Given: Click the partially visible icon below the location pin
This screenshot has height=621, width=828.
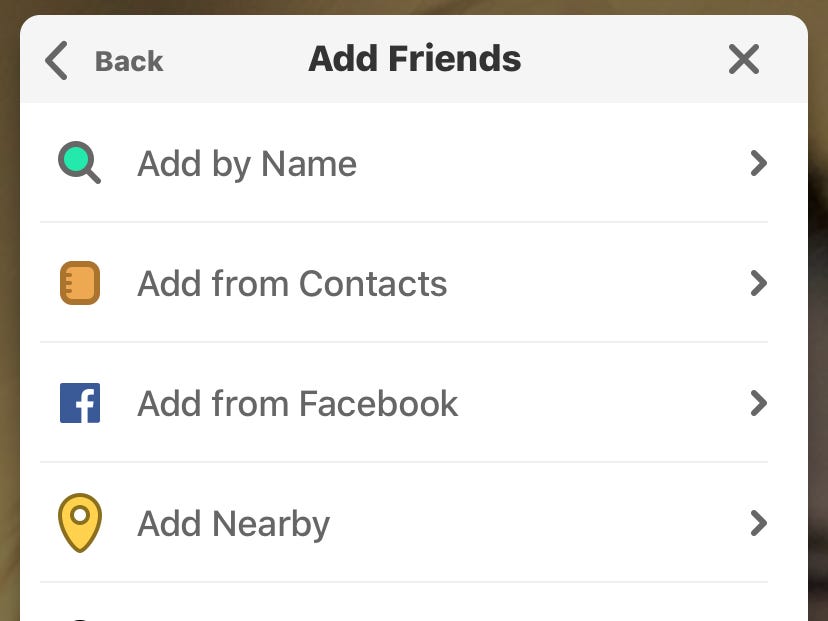Looking at the screenshot, I should click(x=80, y=618).
